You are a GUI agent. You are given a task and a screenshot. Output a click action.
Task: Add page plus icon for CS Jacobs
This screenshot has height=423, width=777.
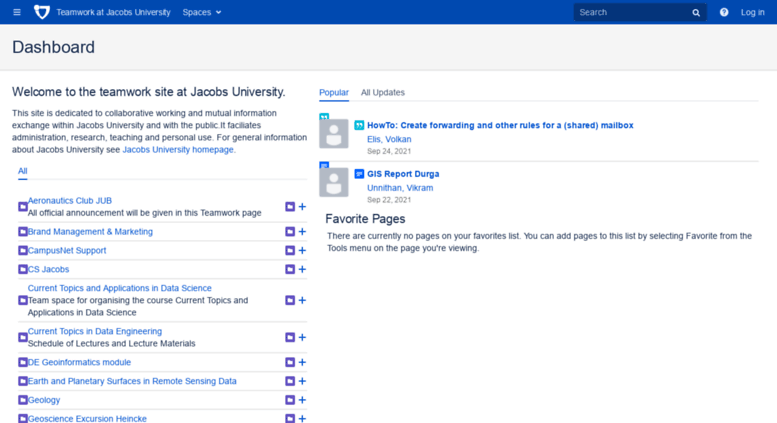[x=302, y=269]
